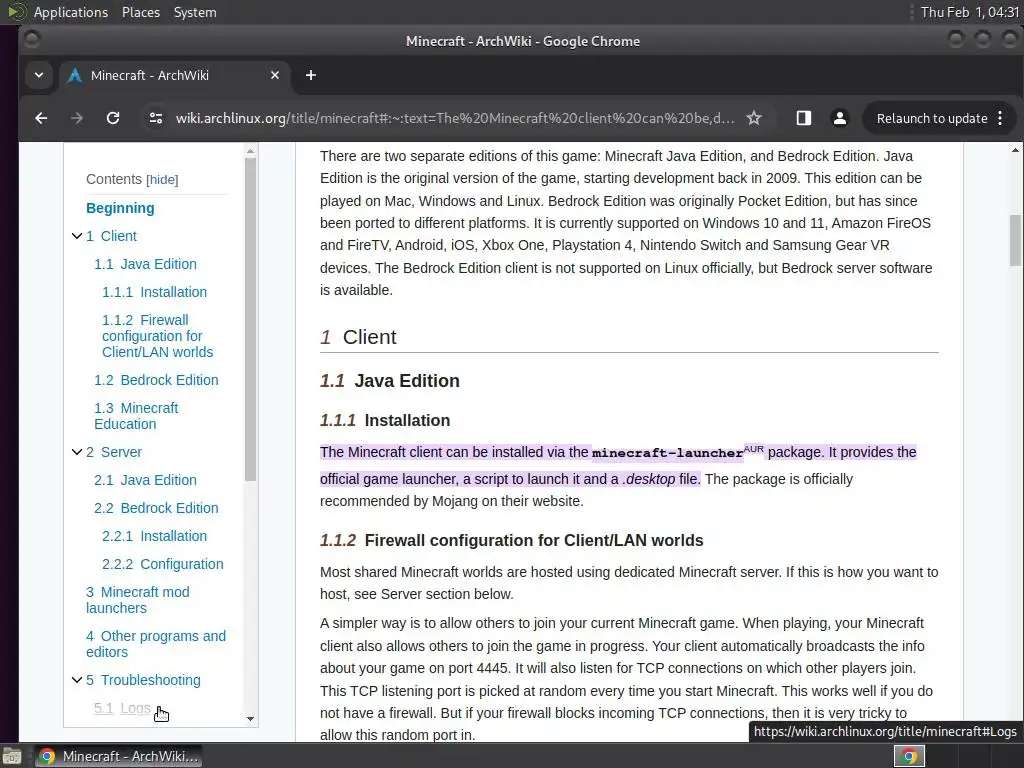Open the minecraft-launcher AUR package link
This screenshot has width=1024, height=768.
667,453
